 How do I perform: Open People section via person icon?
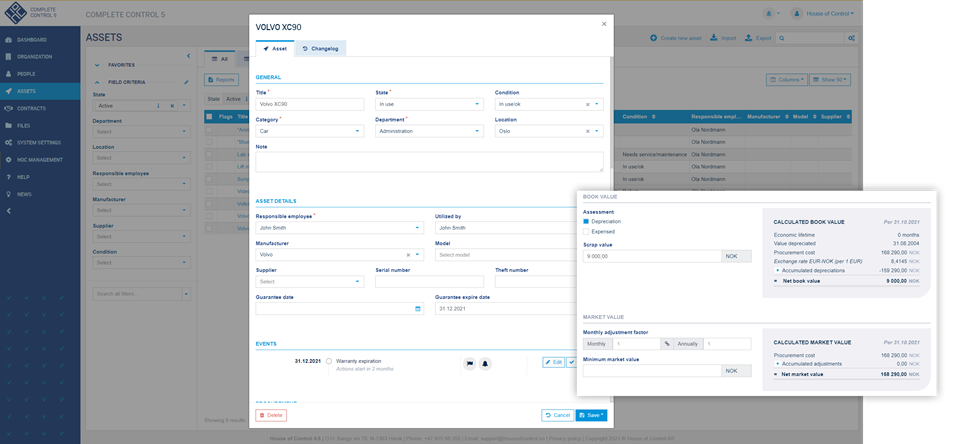coord(8,74)
